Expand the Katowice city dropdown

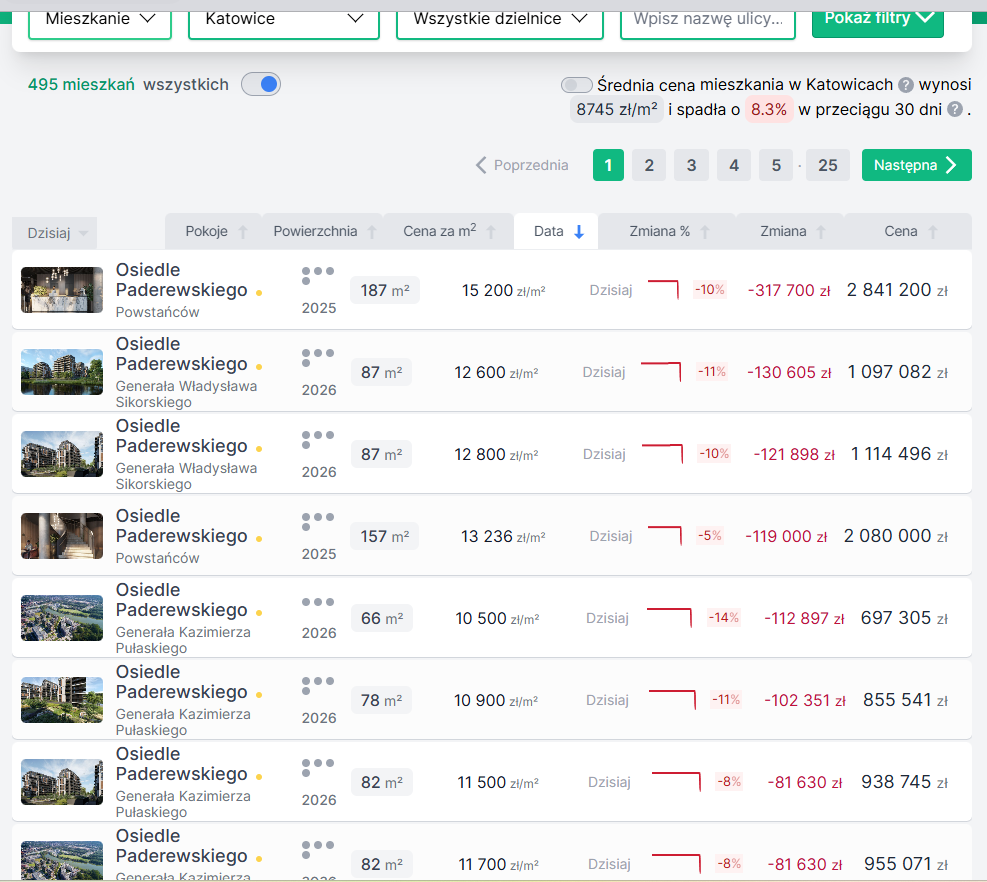tap(284, 19)
